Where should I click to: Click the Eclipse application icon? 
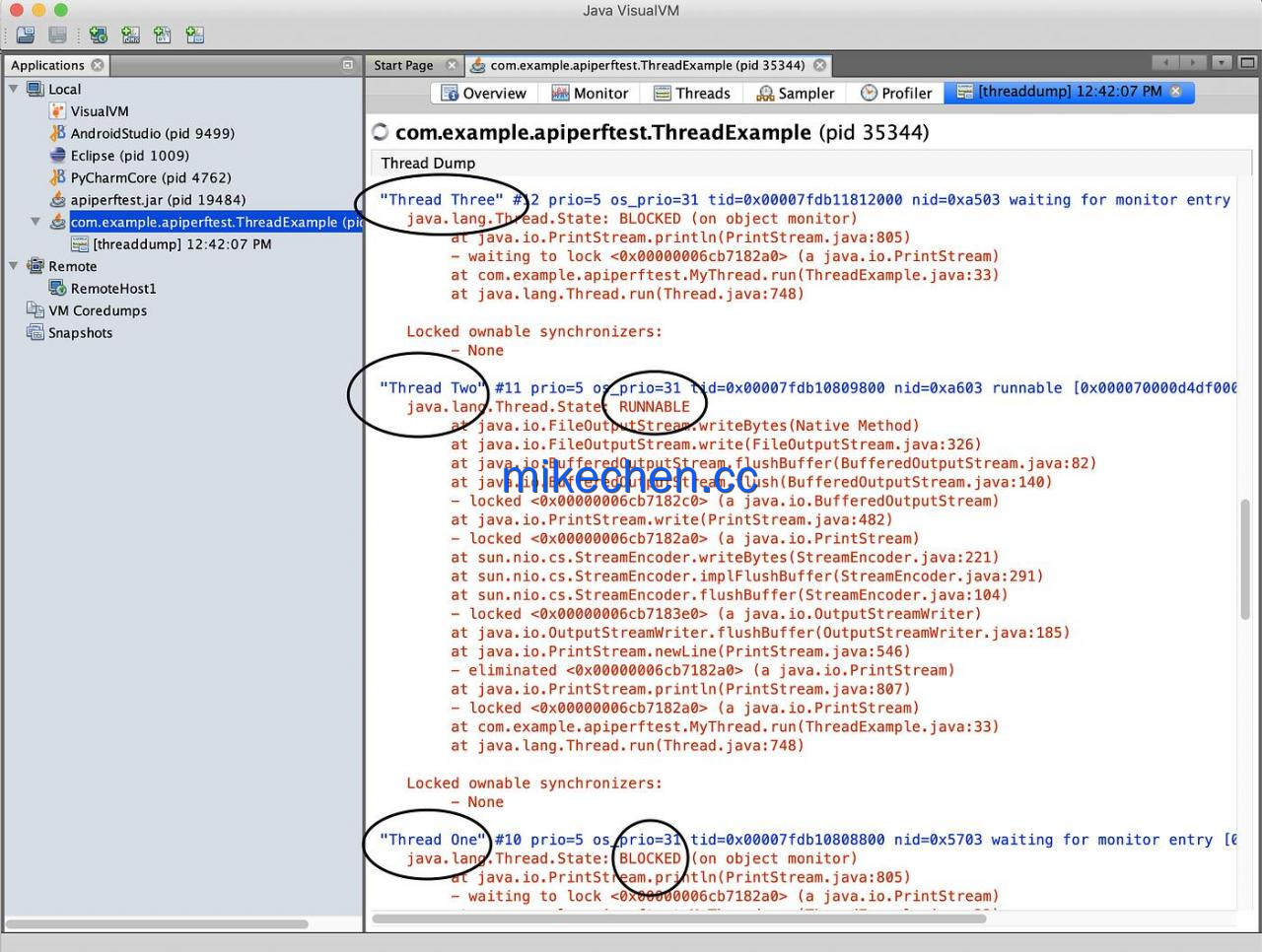58,156
